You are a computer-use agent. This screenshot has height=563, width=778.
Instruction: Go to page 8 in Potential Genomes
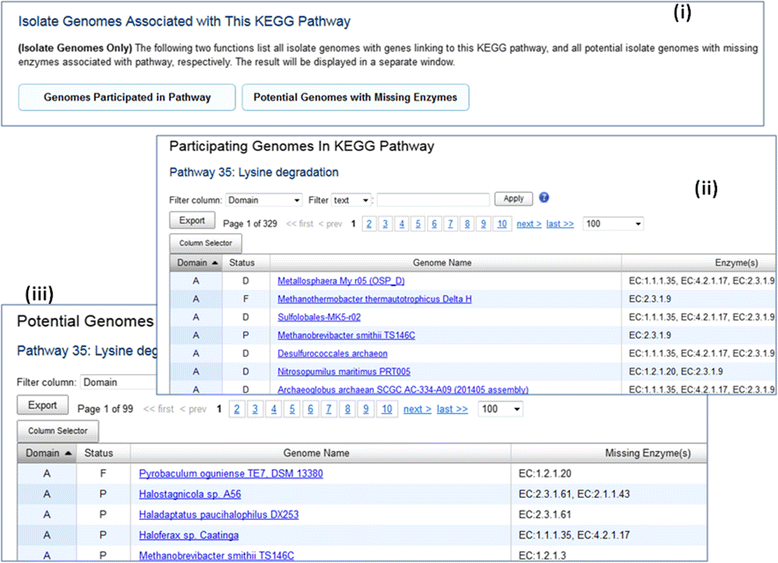click(x=347, y=409)
